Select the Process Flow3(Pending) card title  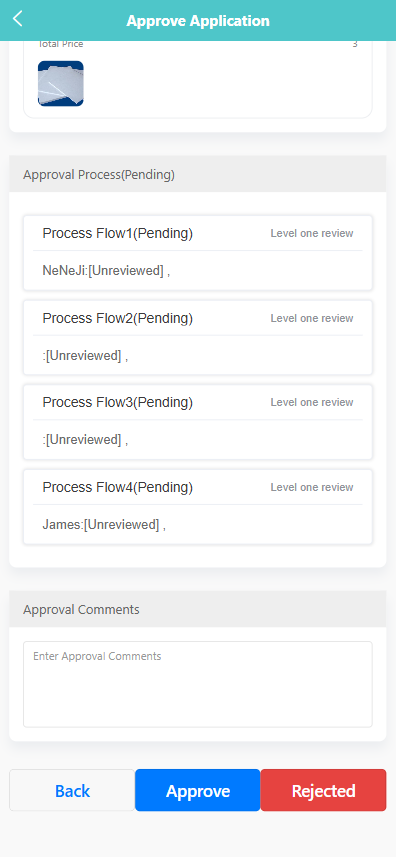coord(117,402)
